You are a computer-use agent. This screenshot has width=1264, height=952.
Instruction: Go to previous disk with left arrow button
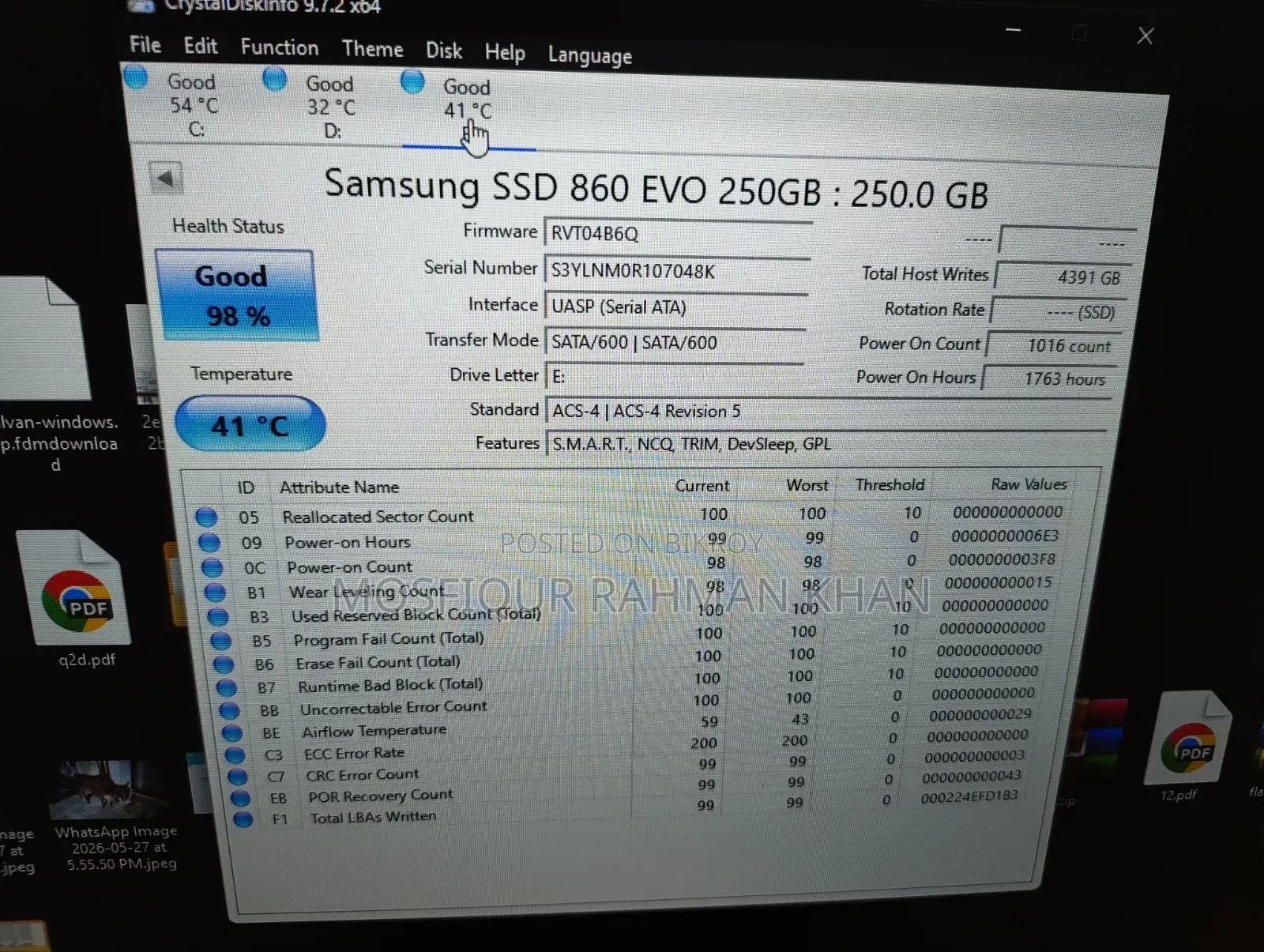tap(166, 179)
